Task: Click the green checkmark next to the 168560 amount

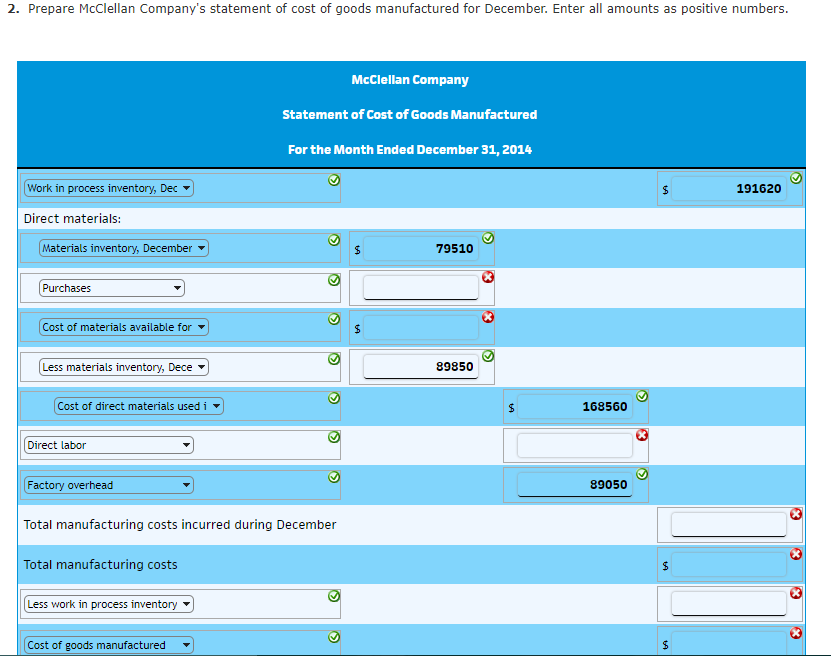Action: point(642,395)
